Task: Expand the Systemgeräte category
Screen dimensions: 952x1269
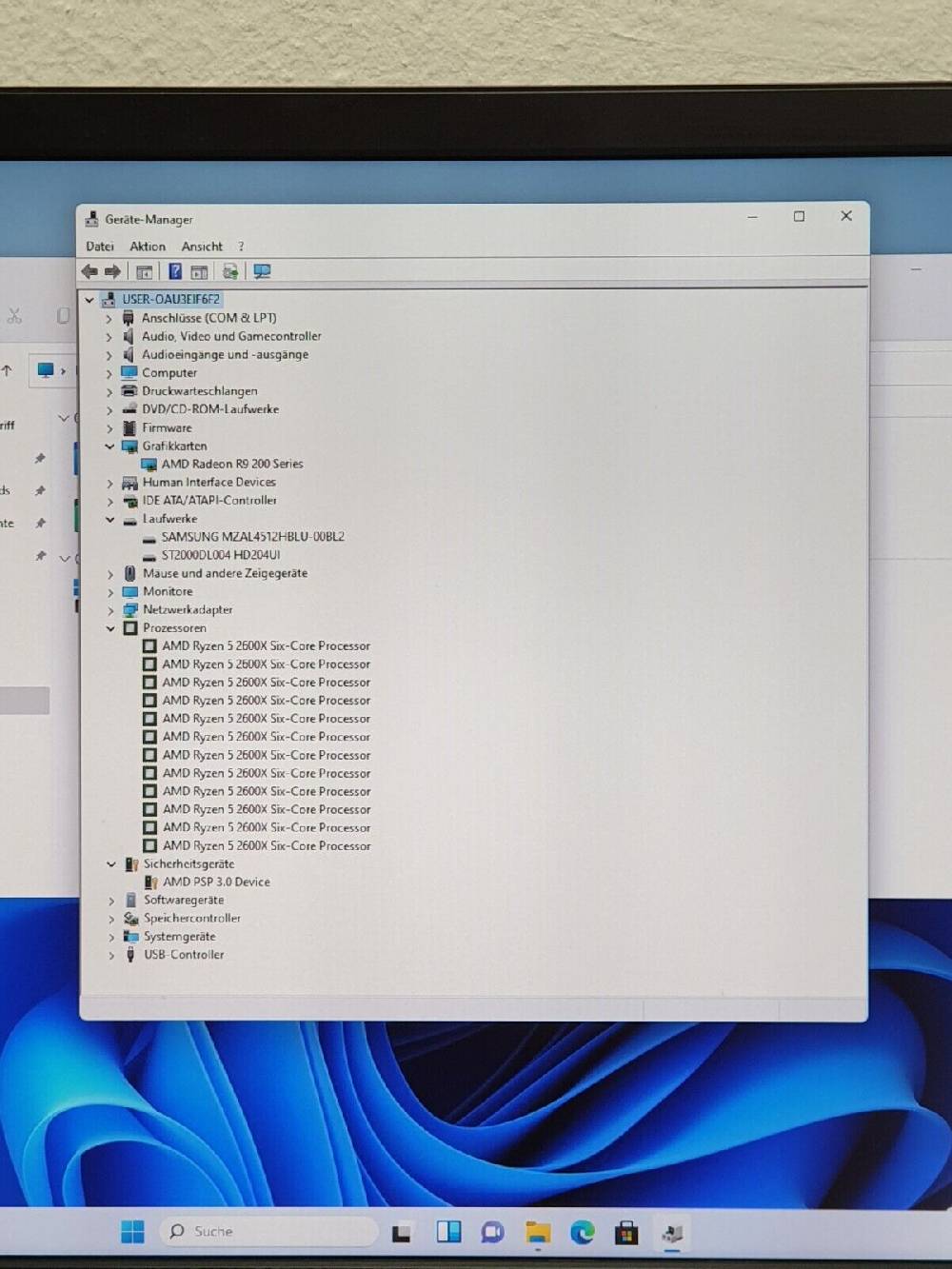Action: (x=111, y=937)
